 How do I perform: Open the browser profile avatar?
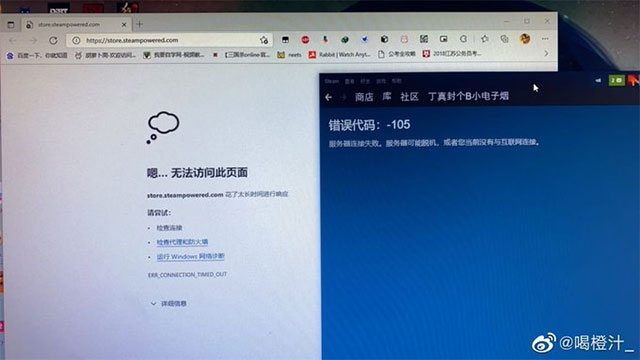[x=525, y=39]
